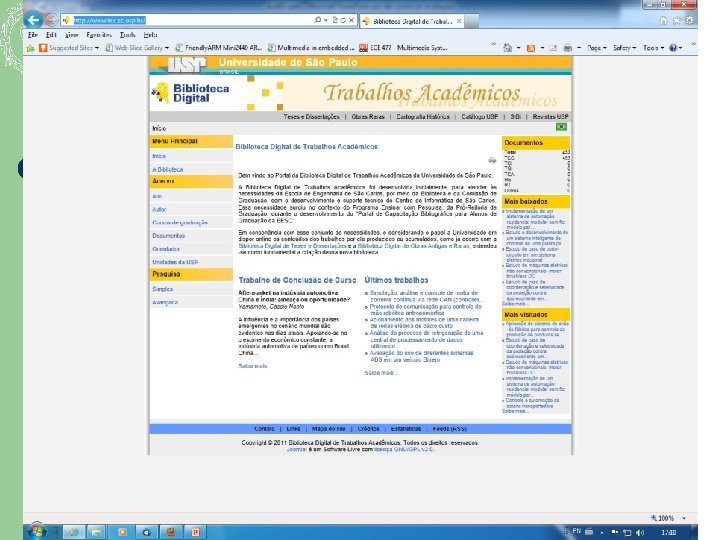Click the Read Mail icon in the command bar
The width and height of the screenshot is (720, 540).
click(x=553, y=48)
